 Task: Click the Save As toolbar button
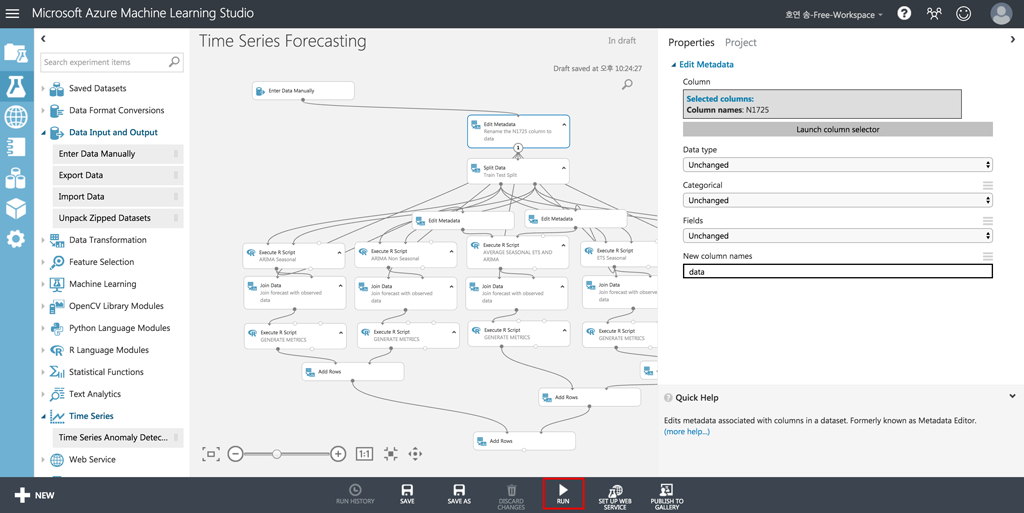tap(459, 495)
